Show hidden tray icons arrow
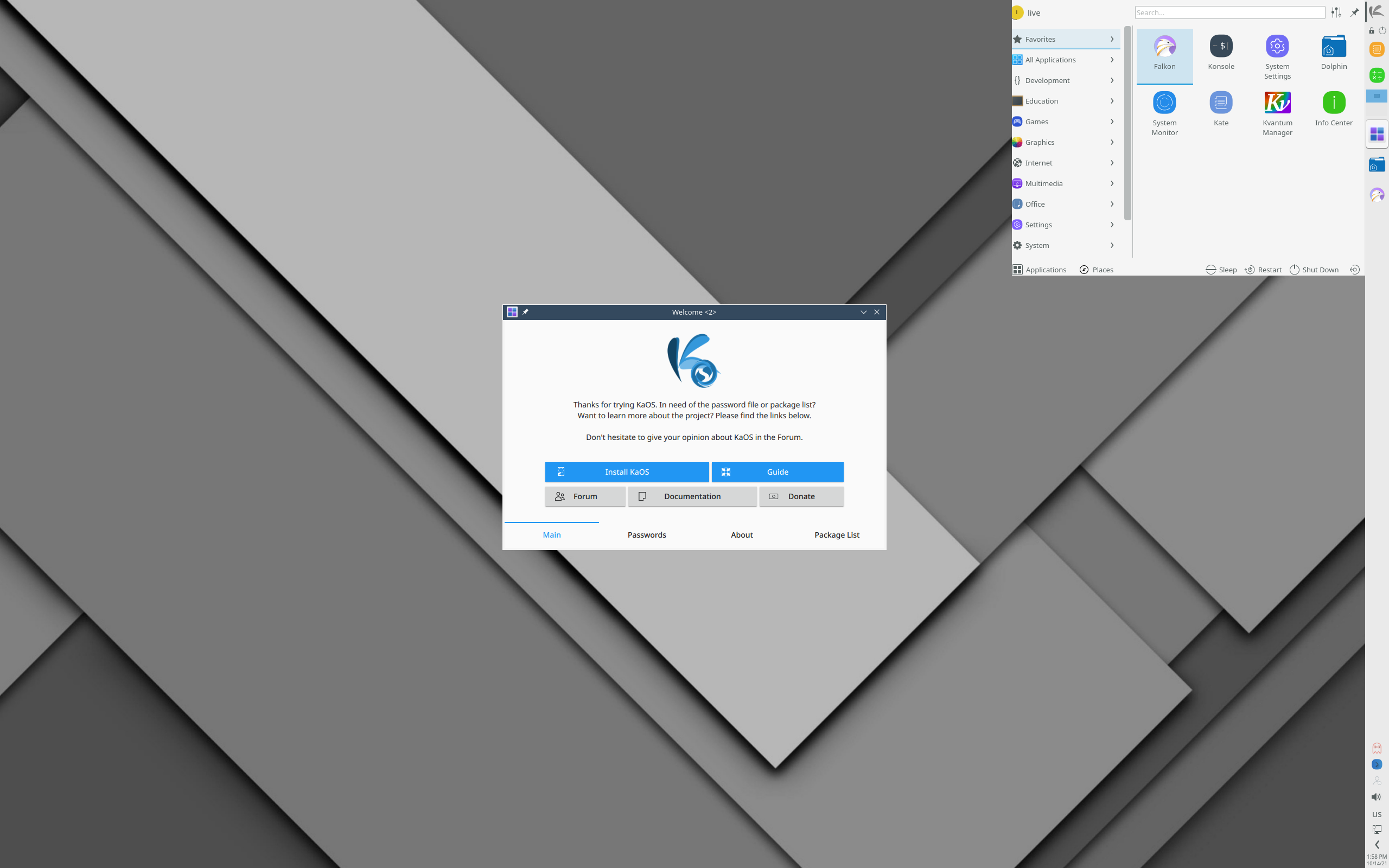 tap(1377, 845)
